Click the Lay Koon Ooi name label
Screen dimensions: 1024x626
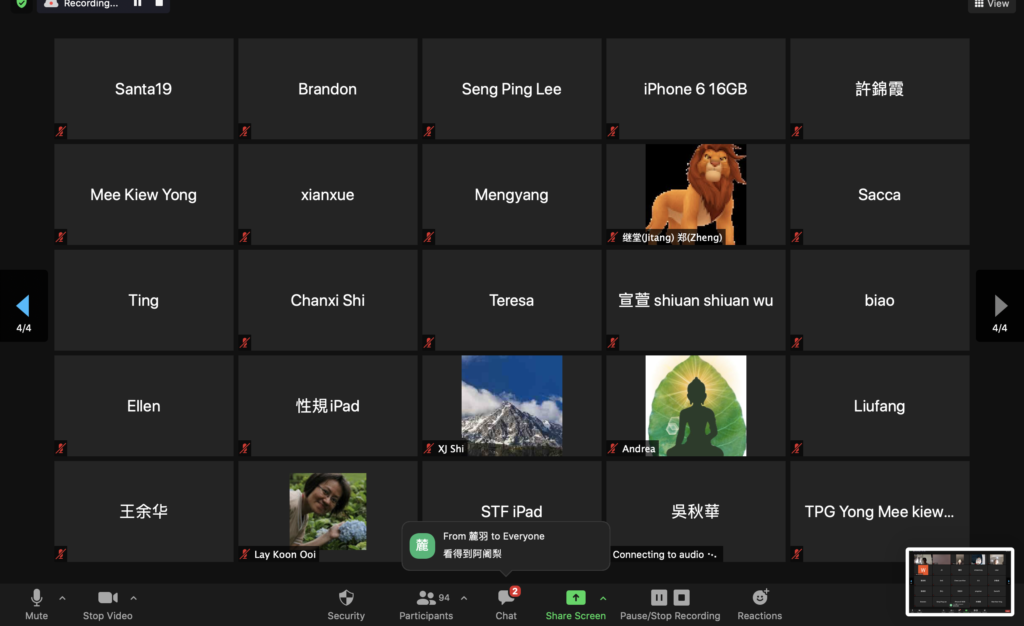285,554
